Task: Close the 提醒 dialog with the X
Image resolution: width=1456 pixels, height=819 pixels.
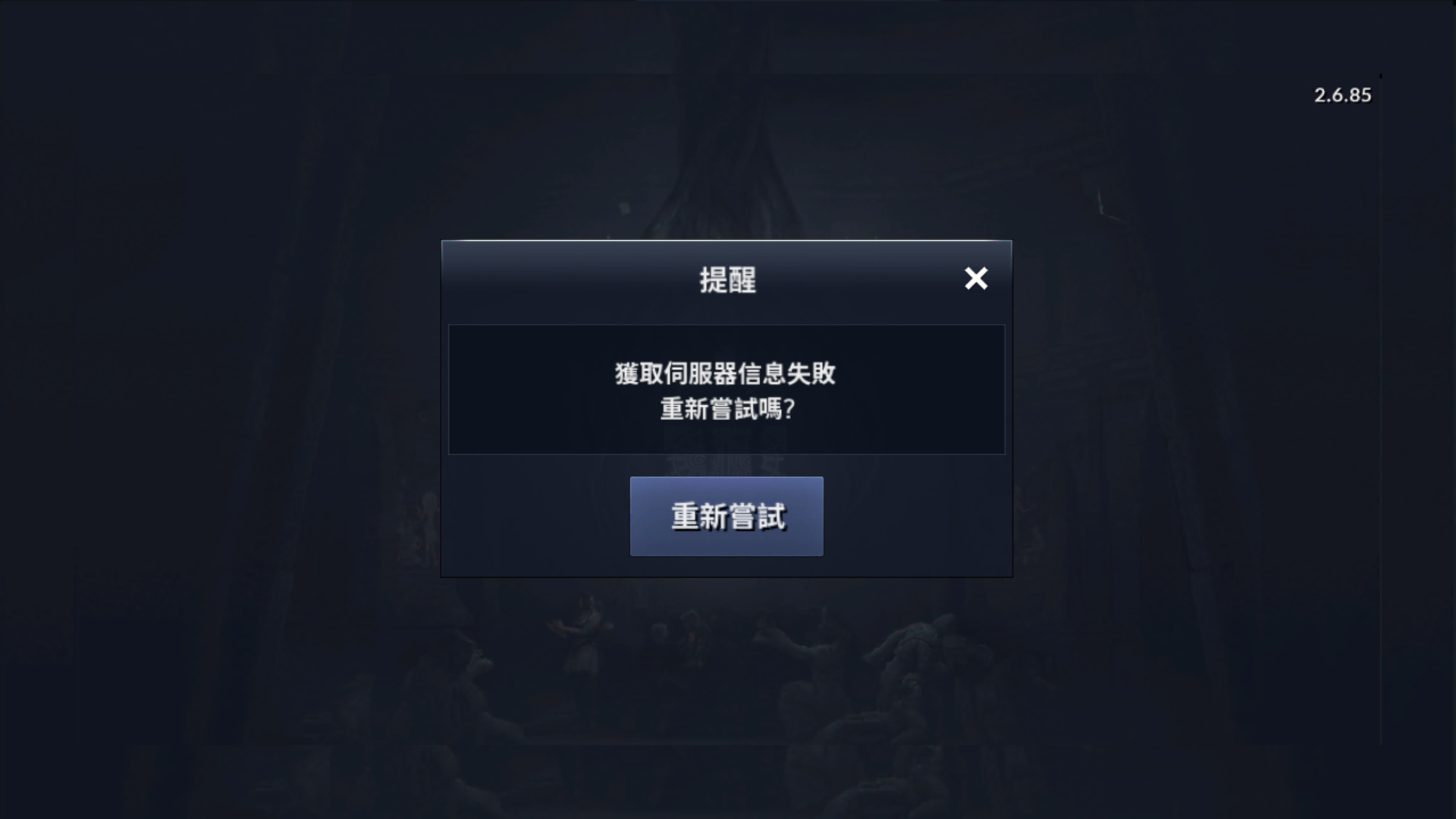Action: click(x=976, y=278)
